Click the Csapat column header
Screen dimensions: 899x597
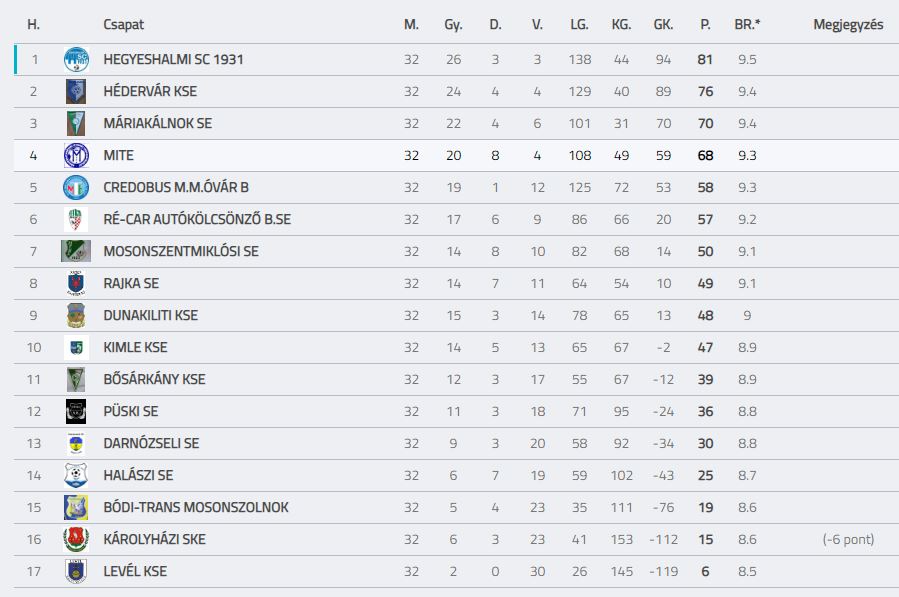tap(123, 25)
